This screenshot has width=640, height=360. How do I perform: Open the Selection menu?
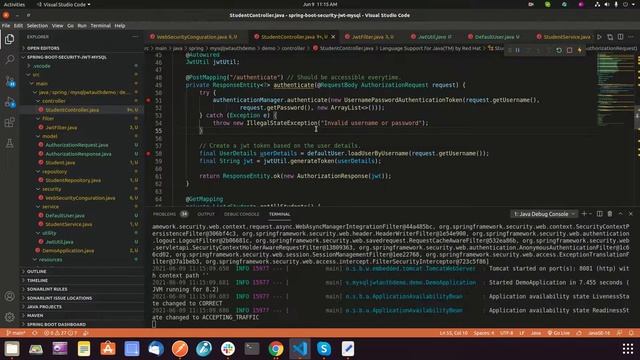[x=37, y=26]
